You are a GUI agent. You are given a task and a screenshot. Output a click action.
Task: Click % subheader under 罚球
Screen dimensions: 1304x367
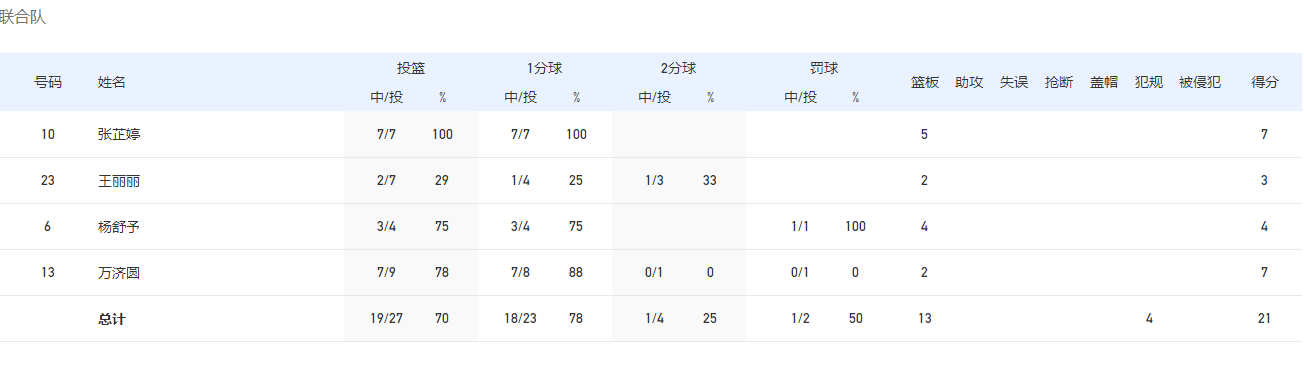(x=855, y=97)
